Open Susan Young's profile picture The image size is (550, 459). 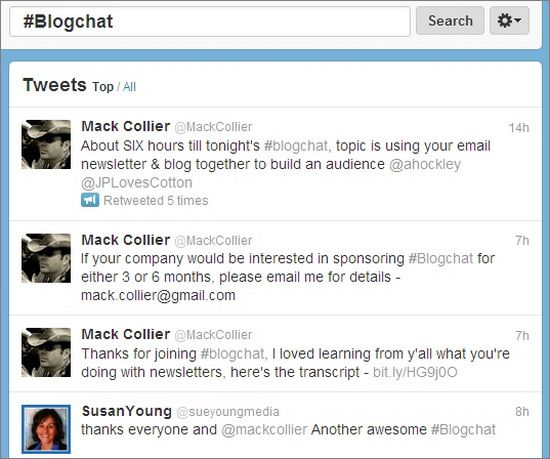[46, 429]
